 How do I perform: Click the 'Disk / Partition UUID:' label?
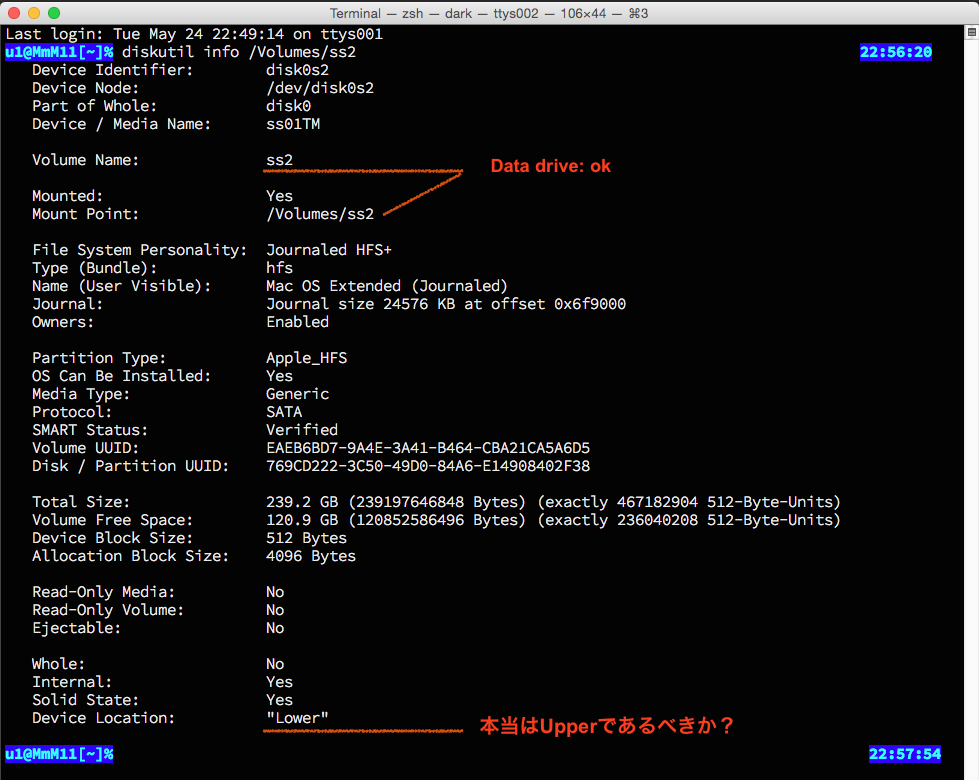tap(130, 466)
